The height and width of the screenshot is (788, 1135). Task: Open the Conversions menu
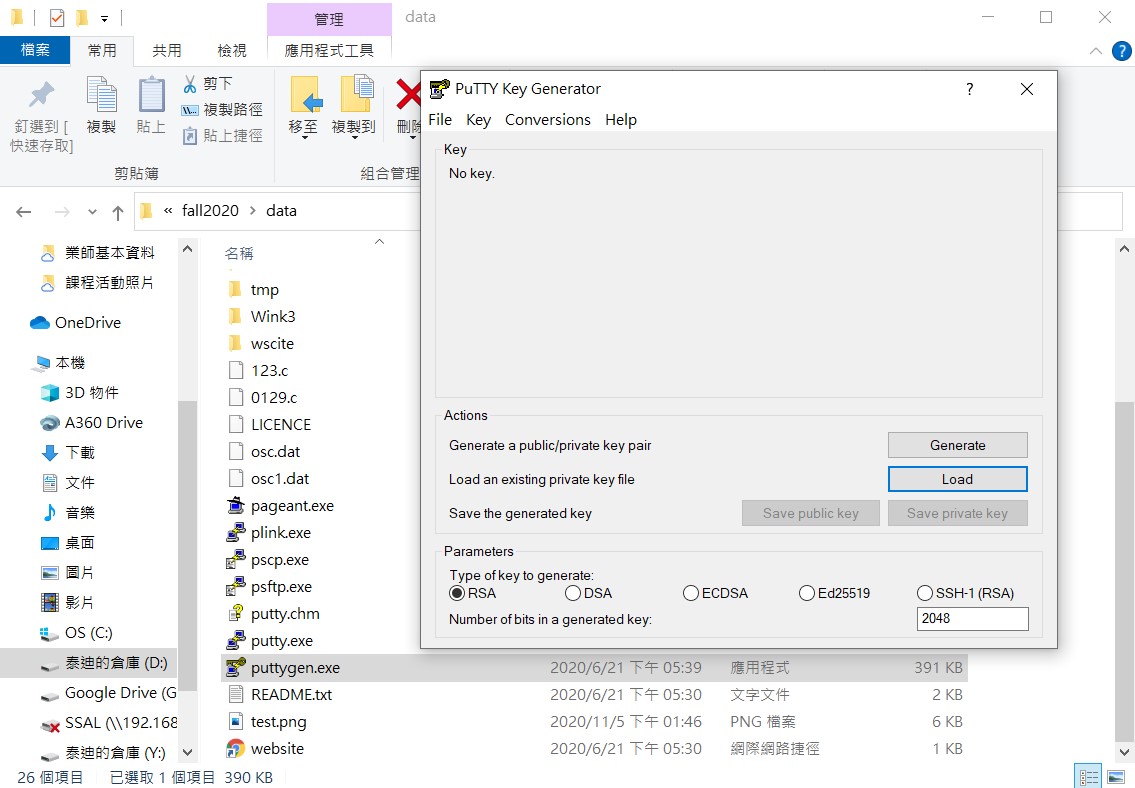(548, 119)
